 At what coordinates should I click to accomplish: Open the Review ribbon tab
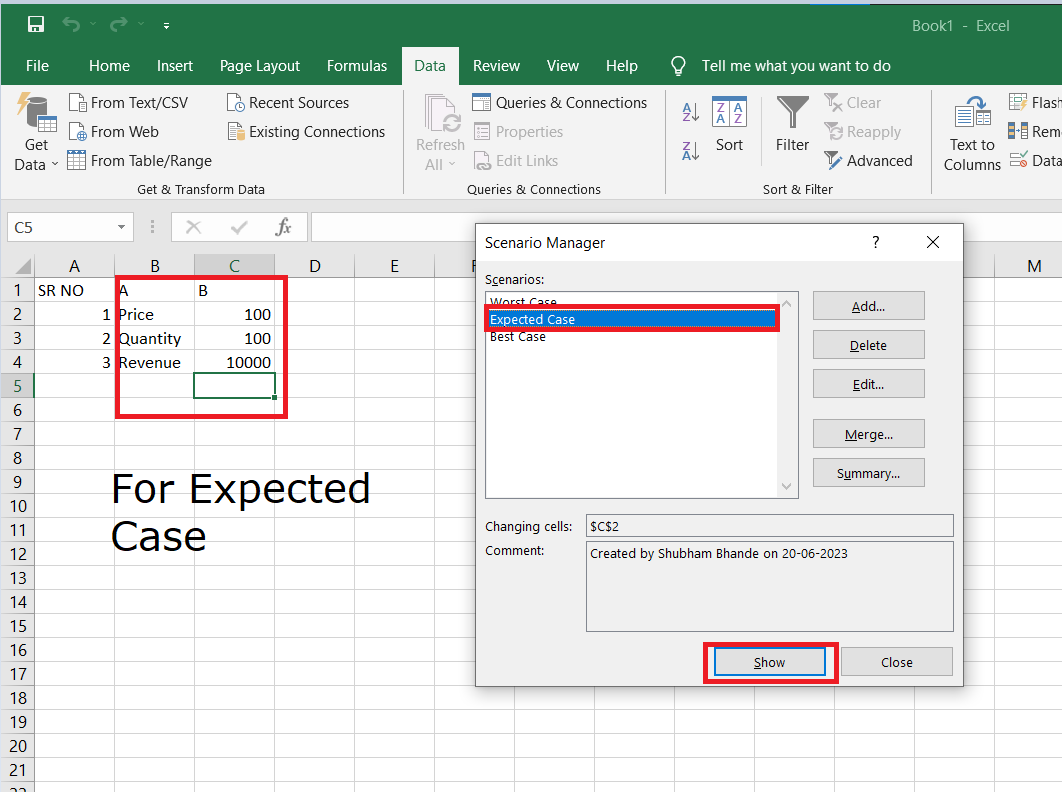tap(496, 66)
